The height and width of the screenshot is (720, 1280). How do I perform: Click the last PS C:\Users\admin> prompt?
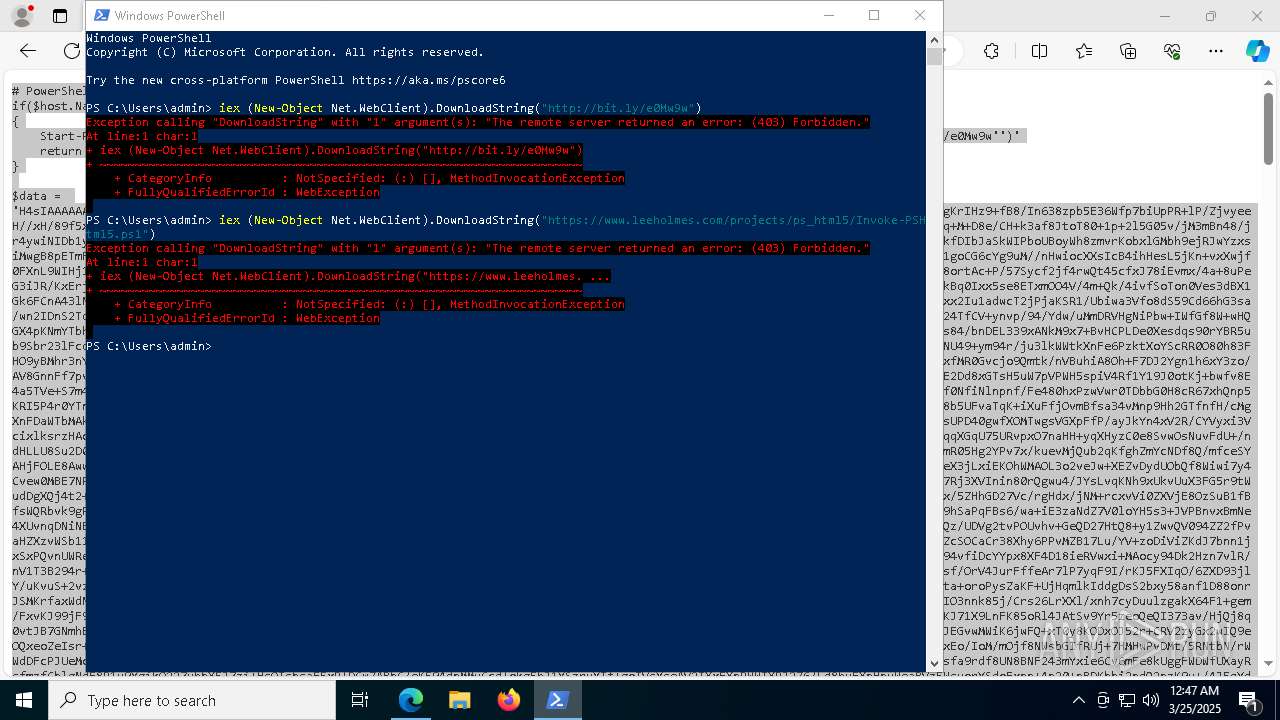coord(149,346)
